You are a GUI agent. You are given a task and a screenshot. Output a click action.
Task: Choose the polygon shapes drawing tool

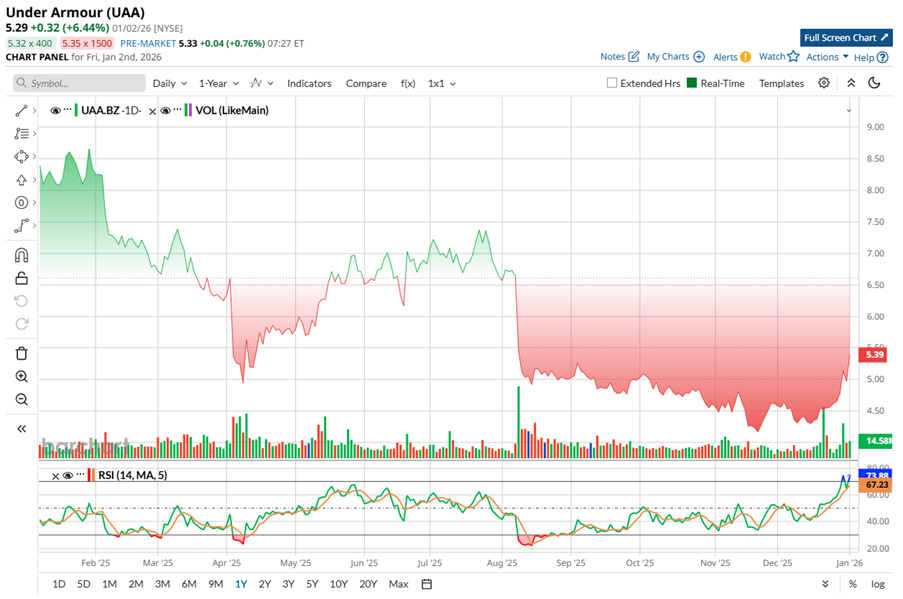[x=21, y=157]
